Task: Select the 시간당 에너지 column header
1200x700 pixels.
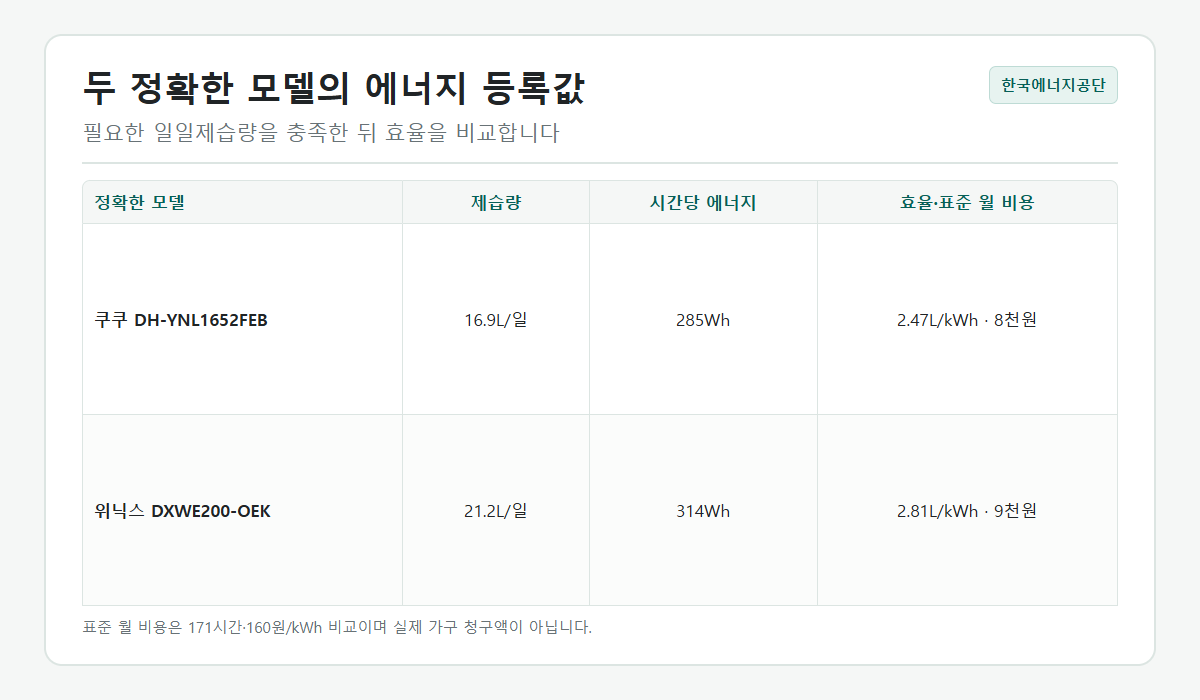Action: click(x=703, y=202)
